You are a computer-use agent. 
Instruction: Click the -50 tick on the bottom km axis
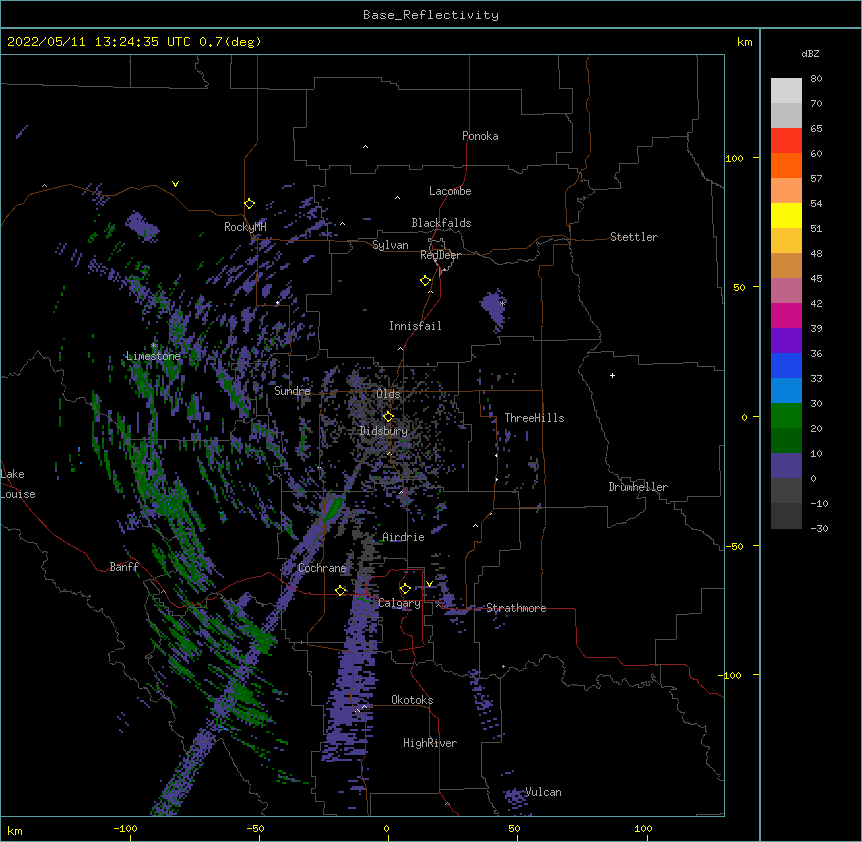pyautogui.click(x=255, y=829)
